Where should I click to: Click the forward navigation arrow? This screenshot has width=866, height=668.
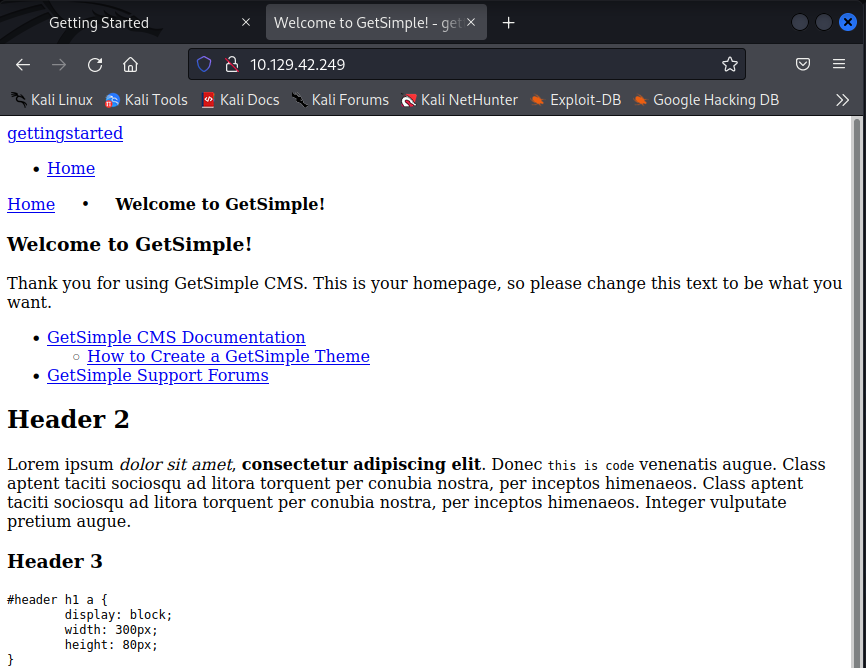[59, 65]
